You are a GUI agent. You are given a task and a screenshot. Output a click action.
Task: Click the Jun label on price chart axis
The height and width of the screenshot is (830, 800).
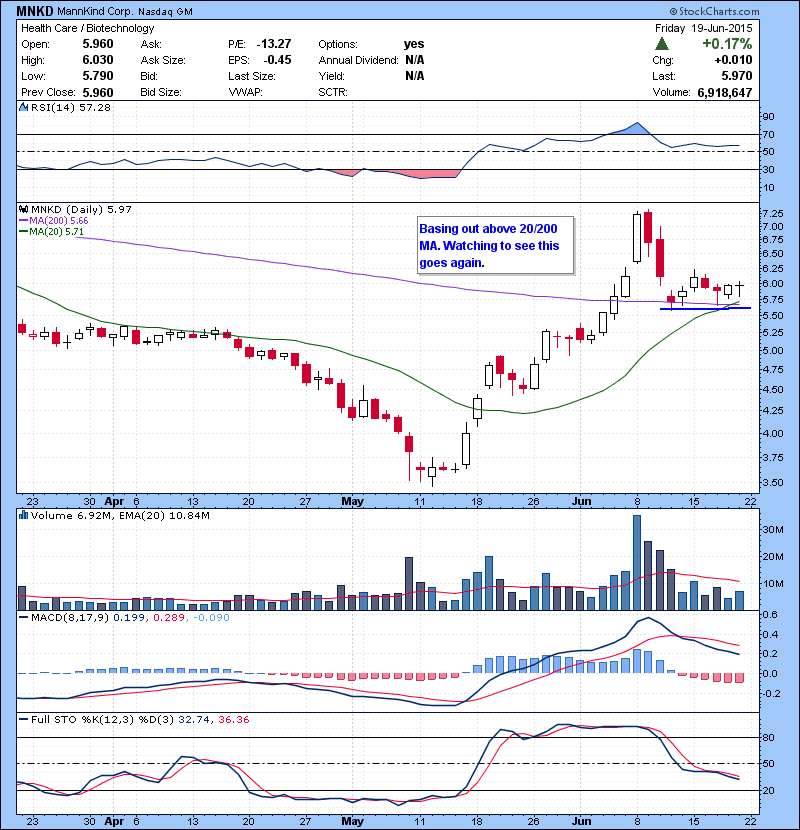581,501
